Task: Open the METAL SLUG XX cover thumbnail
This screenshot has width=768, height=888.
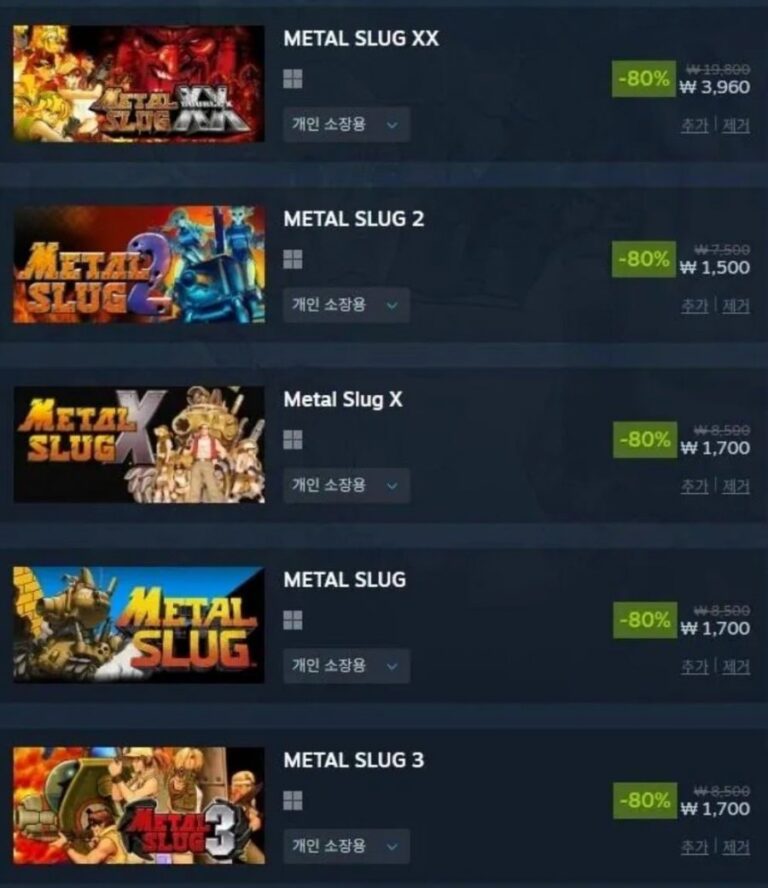Action: (x=139, y=83)
